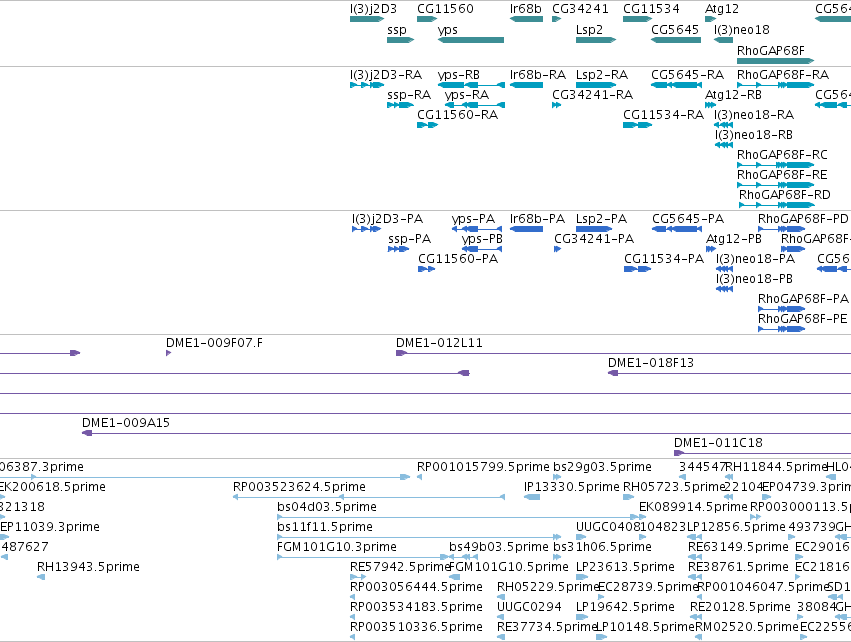Open the yps-PA protein feature

477,229
